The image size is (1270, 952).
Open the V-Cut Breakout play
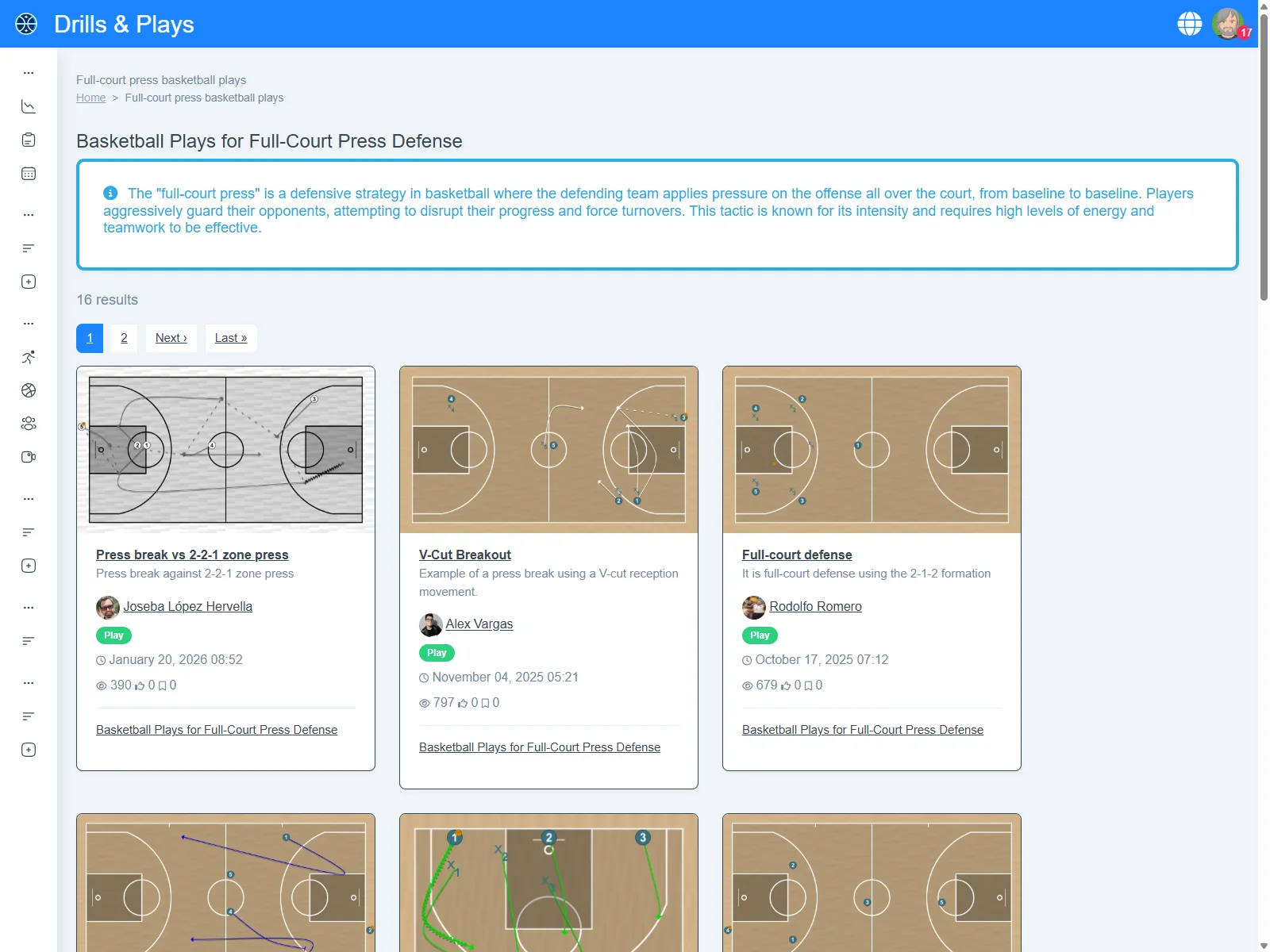coord(464,555)
